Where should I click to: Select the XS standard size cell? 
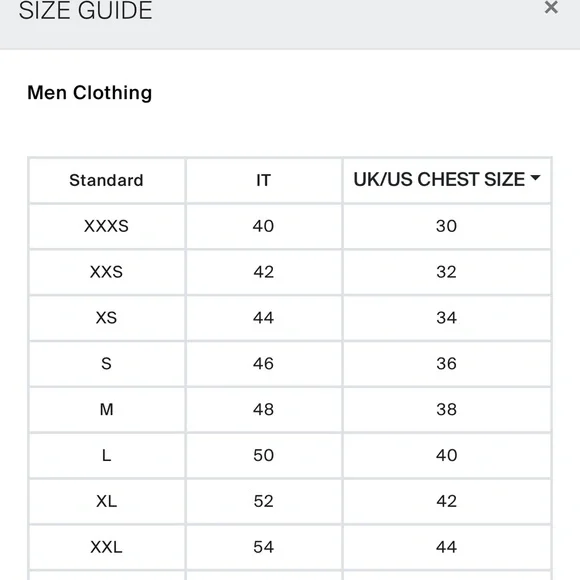tap(107, 318)
